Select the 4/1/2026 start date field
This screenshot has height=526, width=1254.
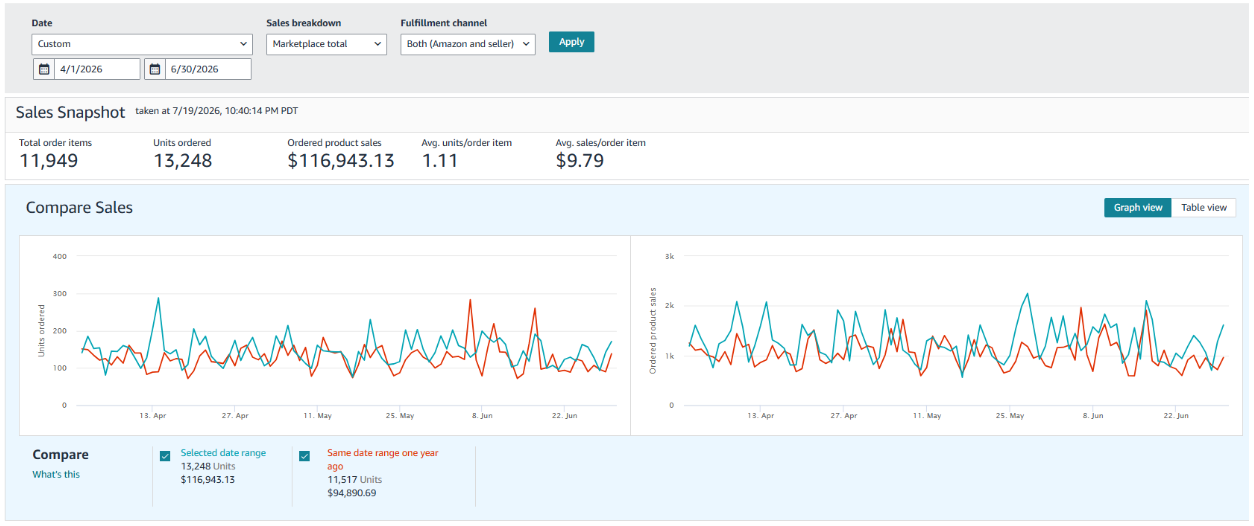point(86,69)
